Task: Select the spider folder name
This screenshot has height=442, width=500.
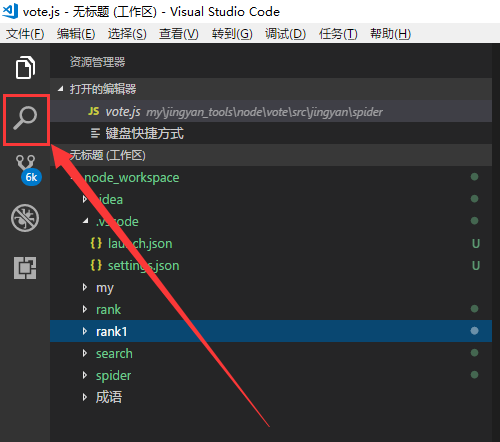Action: coord(113,376)
